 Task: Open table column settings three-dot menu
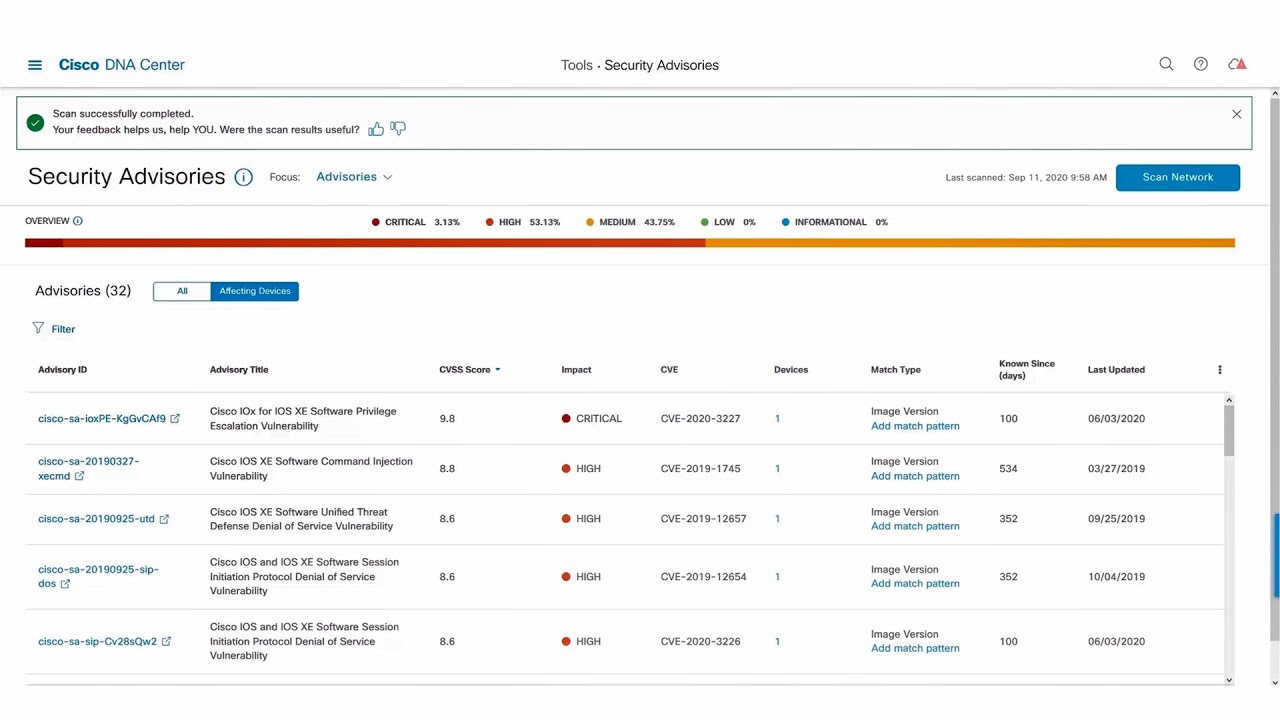click(1220, 370)
